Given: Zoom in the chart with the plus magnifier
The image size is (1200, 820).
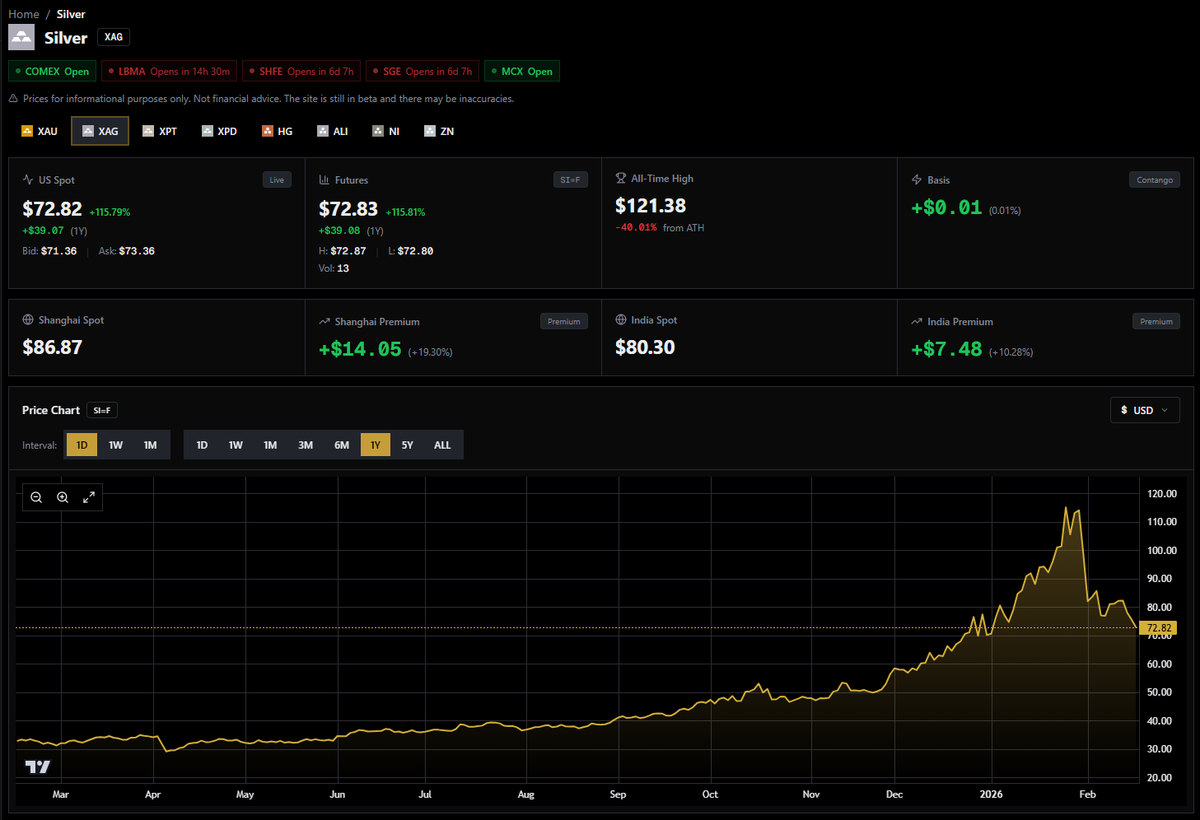Looking at the screenshot, I should point(62,497).
